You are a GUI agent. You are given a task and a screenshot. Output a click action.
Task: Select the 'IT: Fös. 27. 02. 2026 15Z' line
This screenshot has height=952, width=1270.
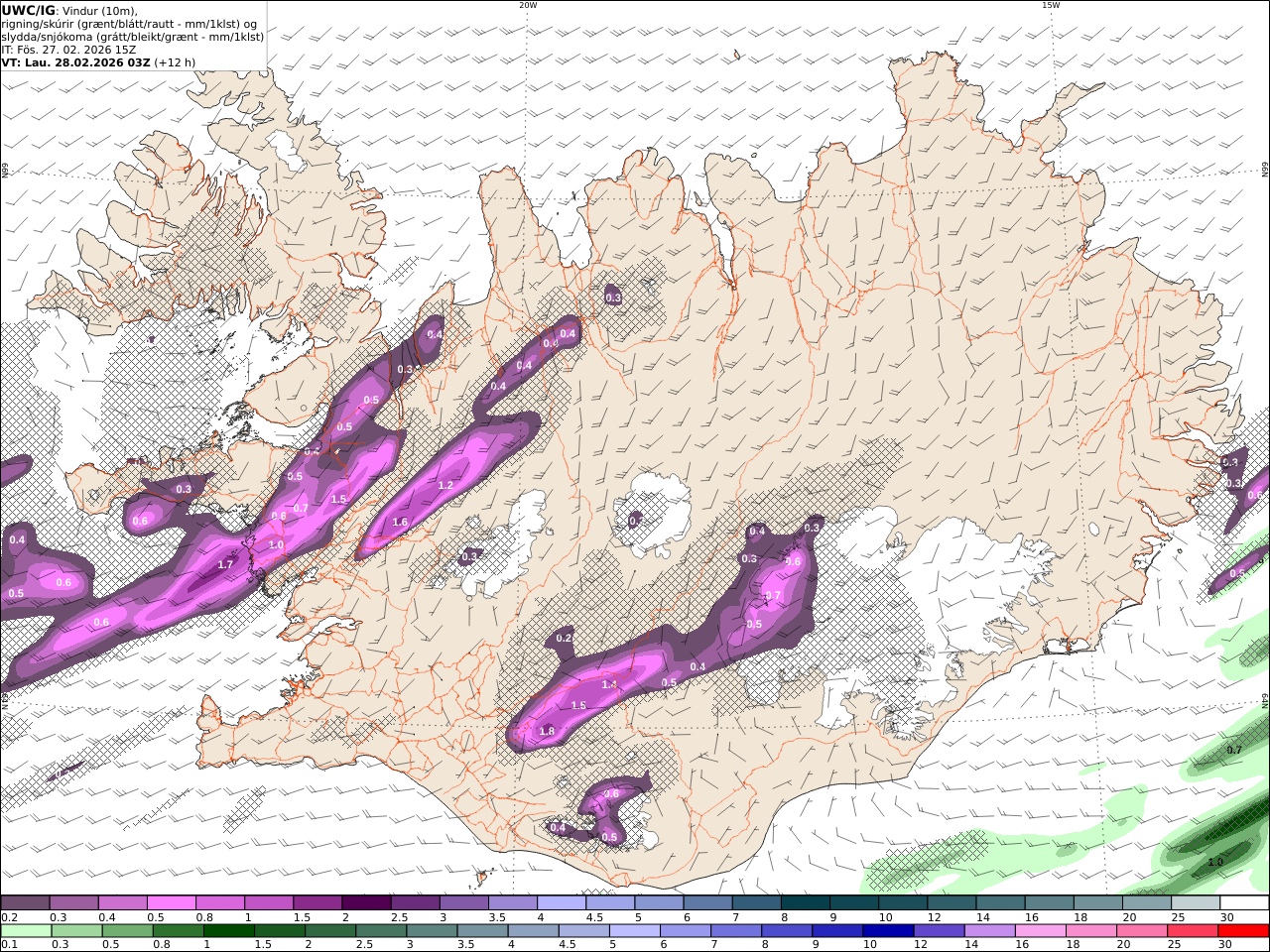[x=69, y=49]
